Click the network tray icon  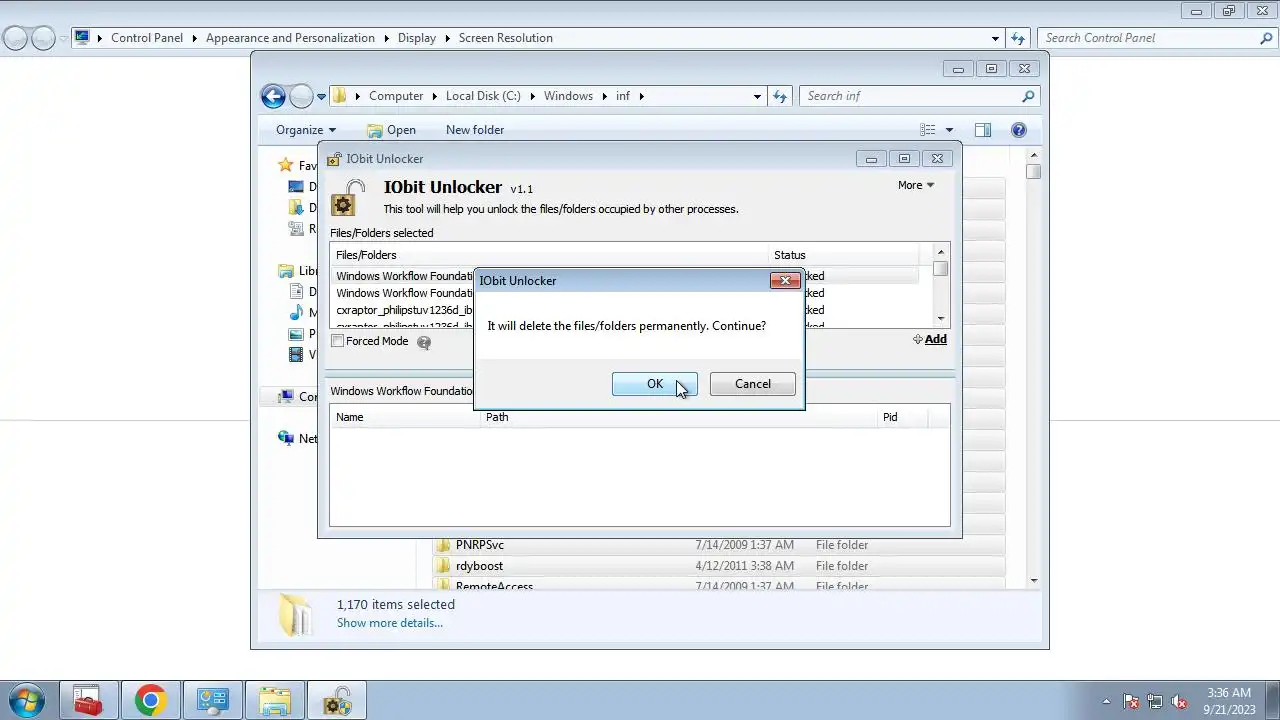click(1155, 702)
